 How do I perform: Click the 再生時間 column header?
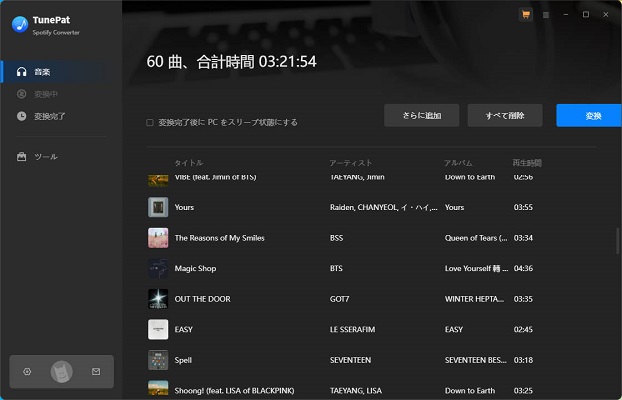click(527, 163)
